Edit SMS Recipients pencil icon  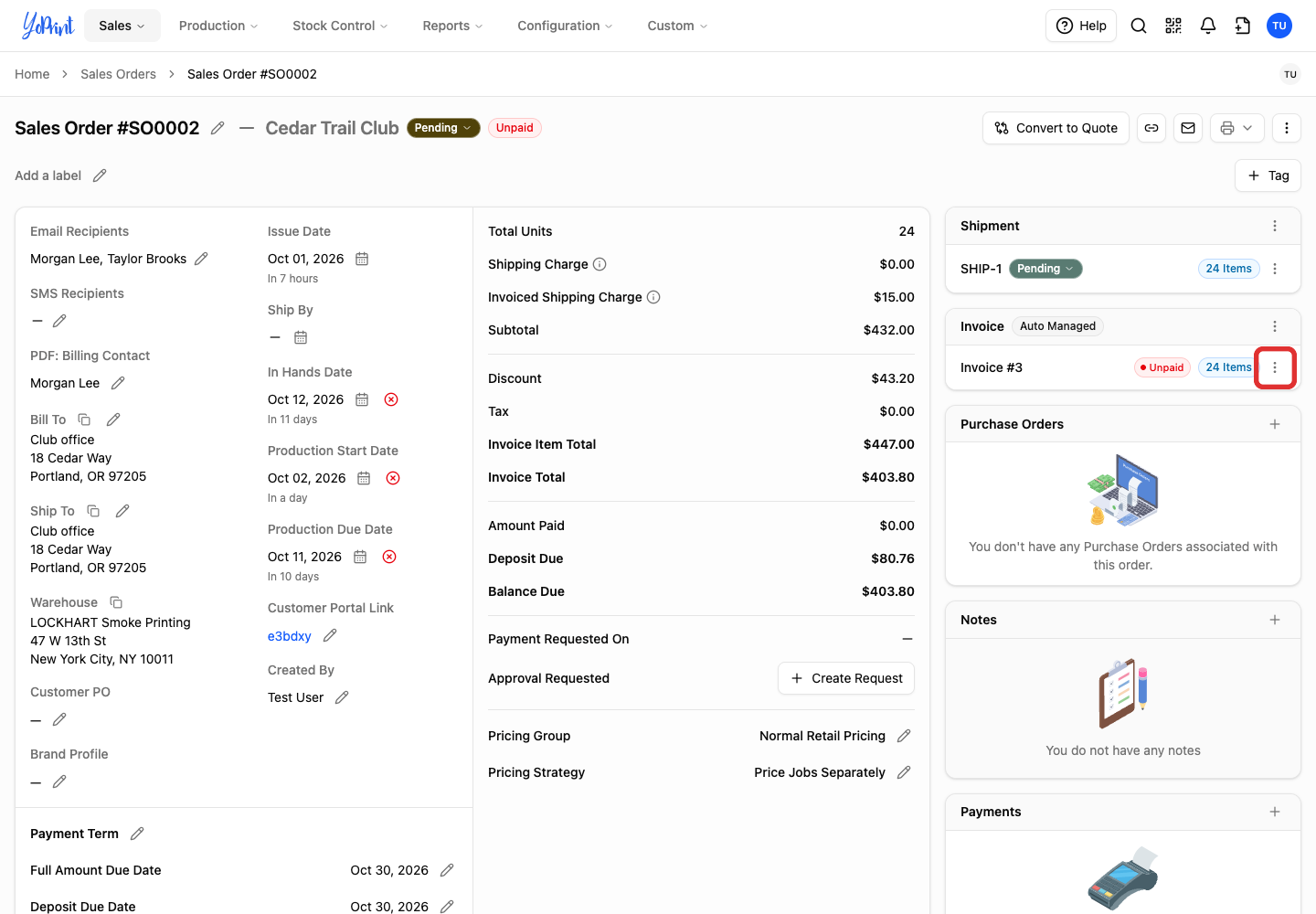click(59, 321)
